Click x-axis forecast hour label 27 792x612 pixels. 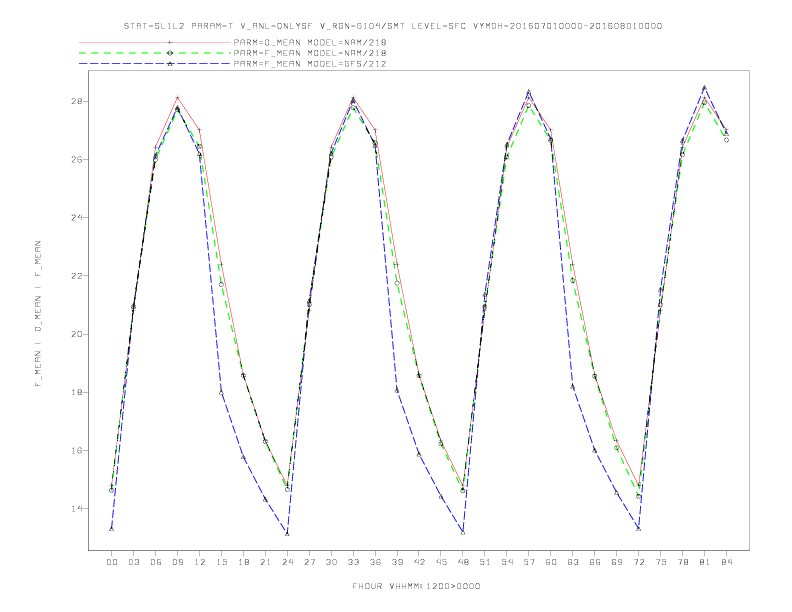(x=309, y=562)
